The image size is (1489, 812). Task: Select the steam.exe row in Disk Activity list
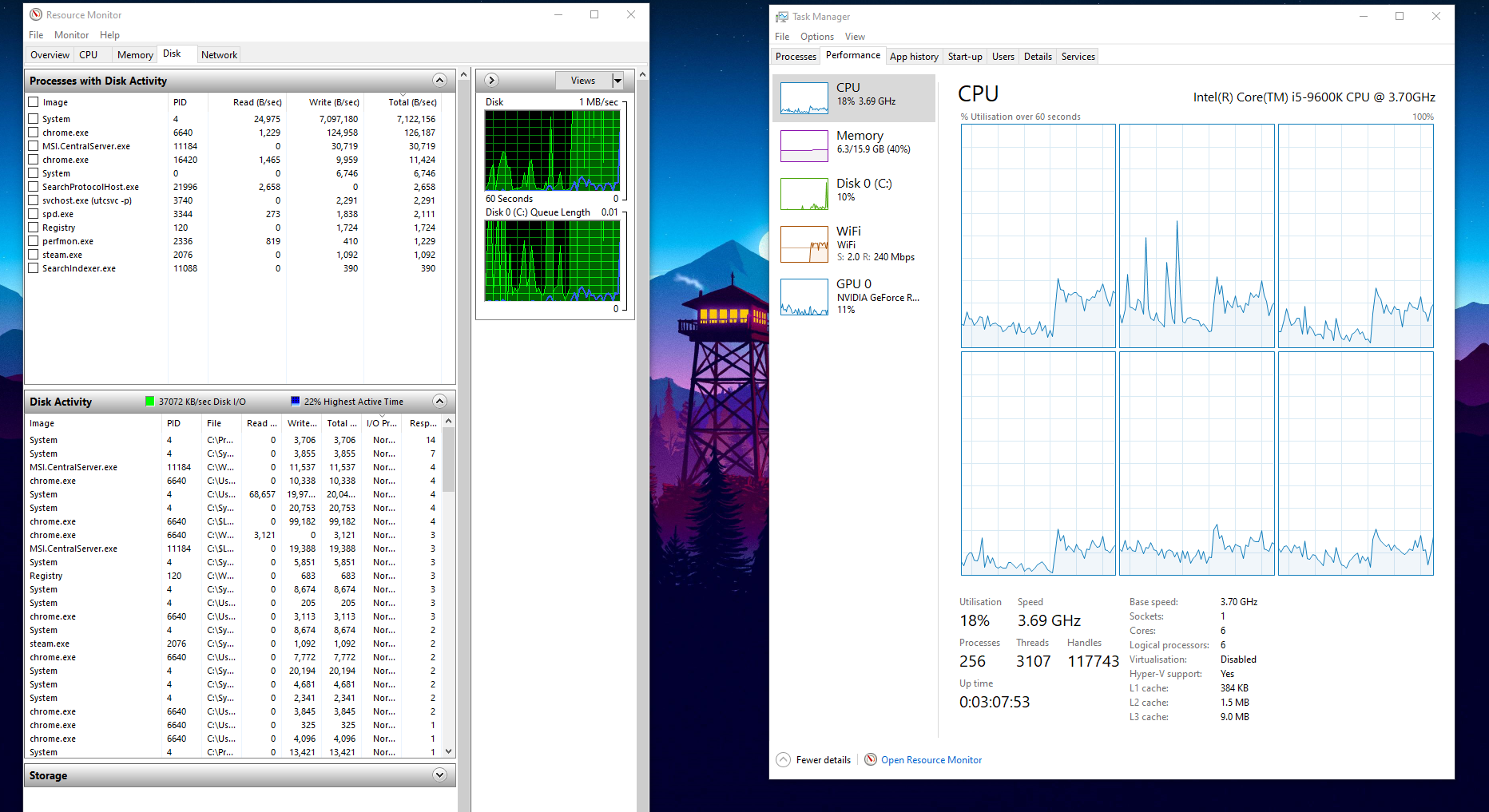[233, 644]
